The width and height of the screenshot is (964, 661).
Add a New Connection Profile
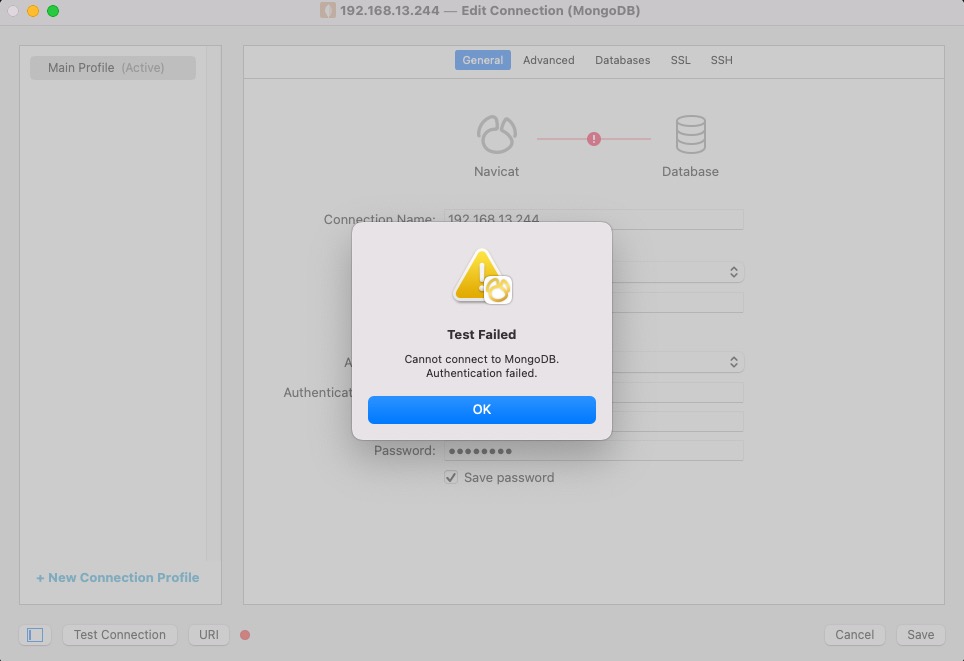(117, 577)
